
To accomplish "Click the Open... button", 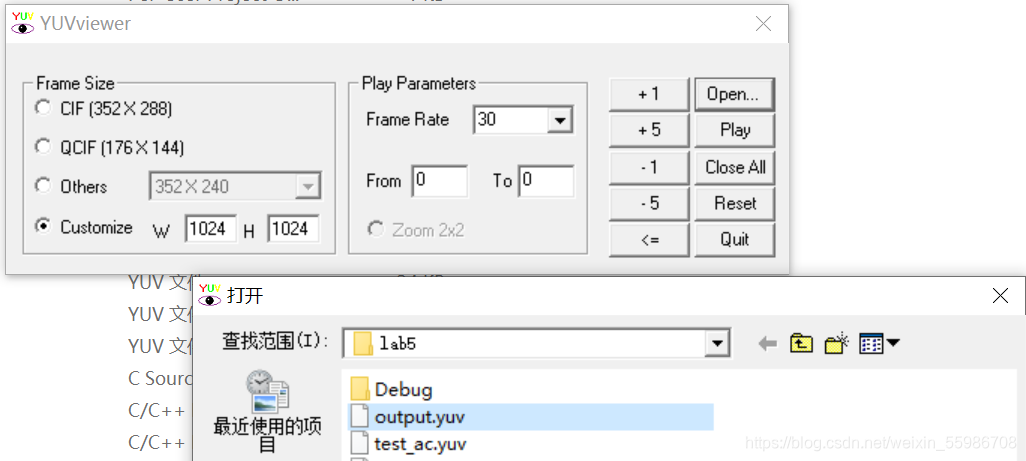I will point(734,94).
